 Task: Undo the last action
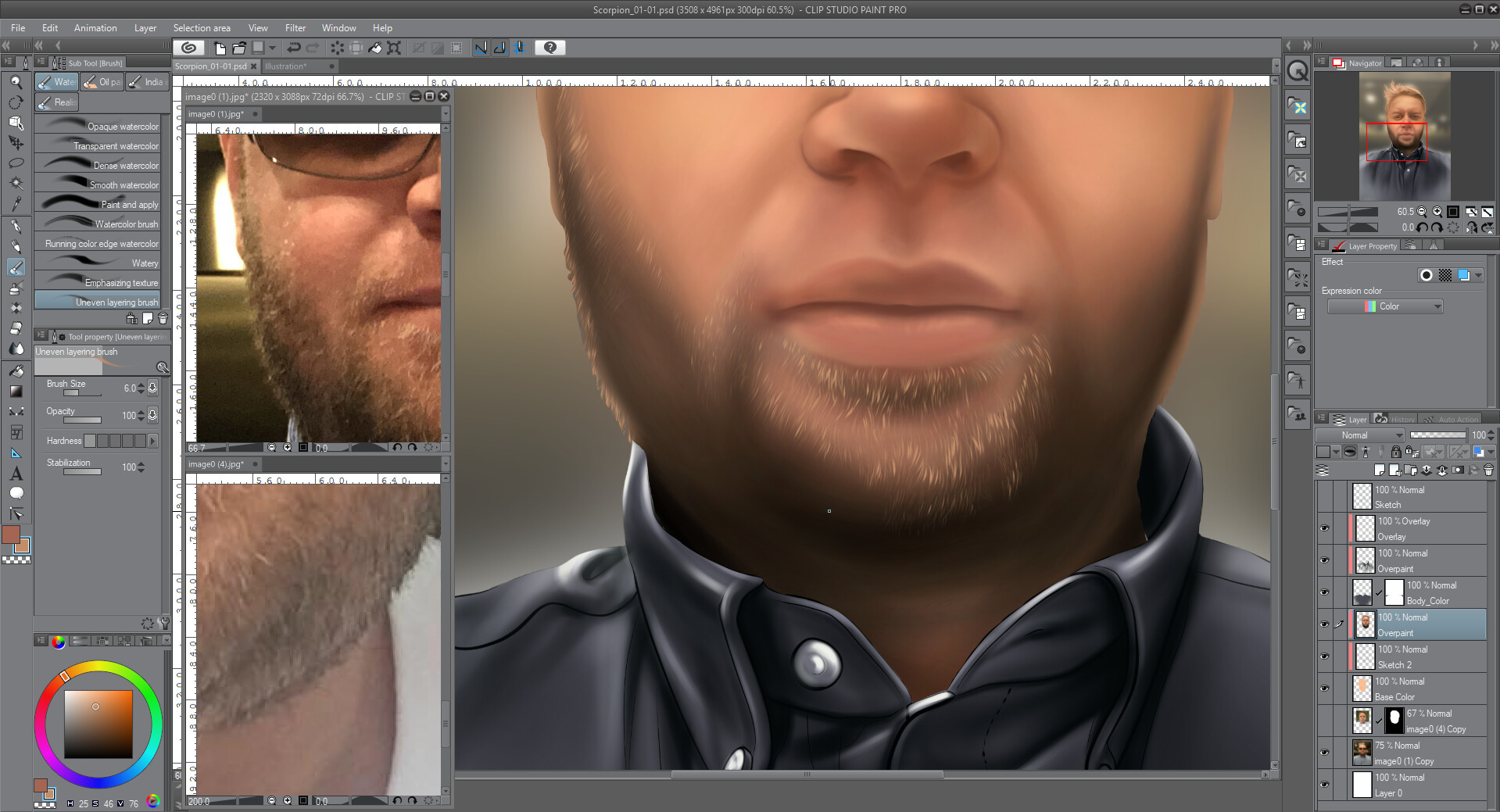coord(294,48)
